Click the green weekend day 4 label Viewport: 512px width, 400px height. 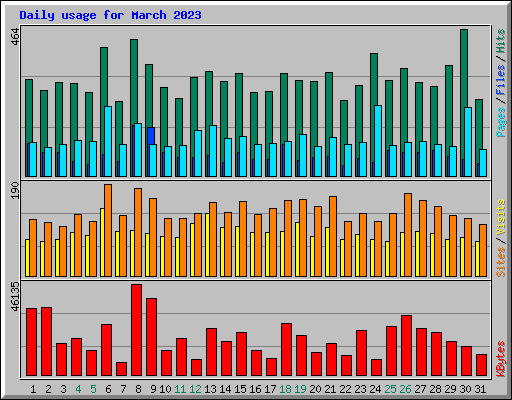pyautogui.click(x=78, y=389)
